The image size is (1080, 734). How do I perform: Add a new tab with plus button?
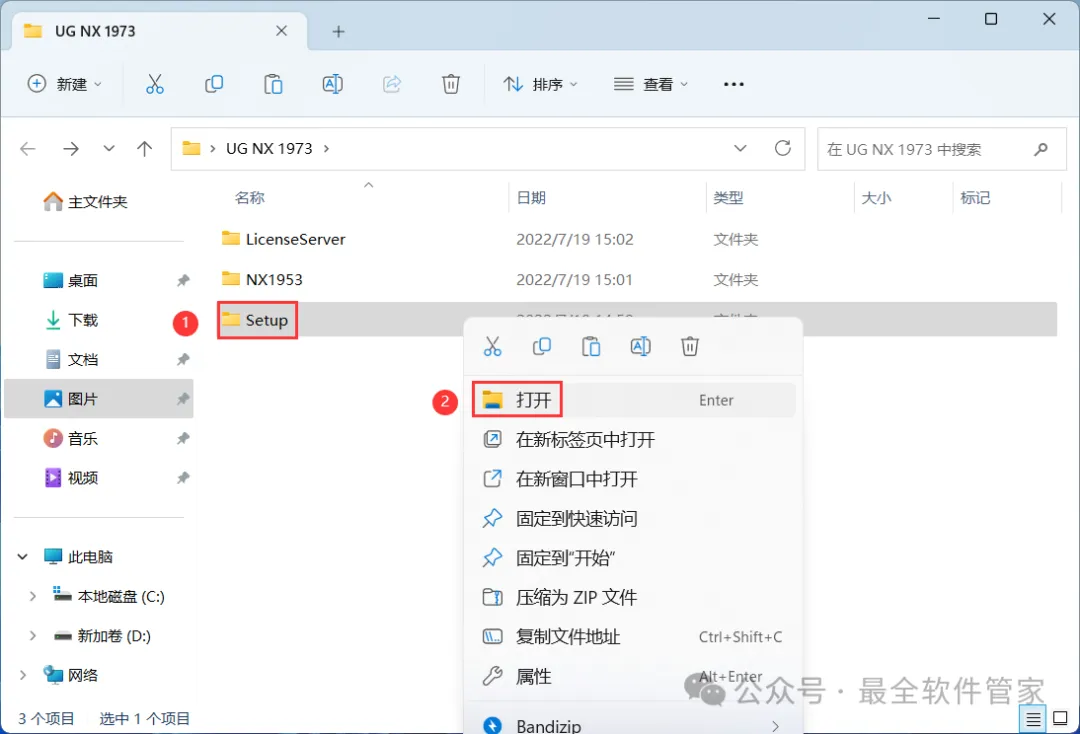(338, 31)
